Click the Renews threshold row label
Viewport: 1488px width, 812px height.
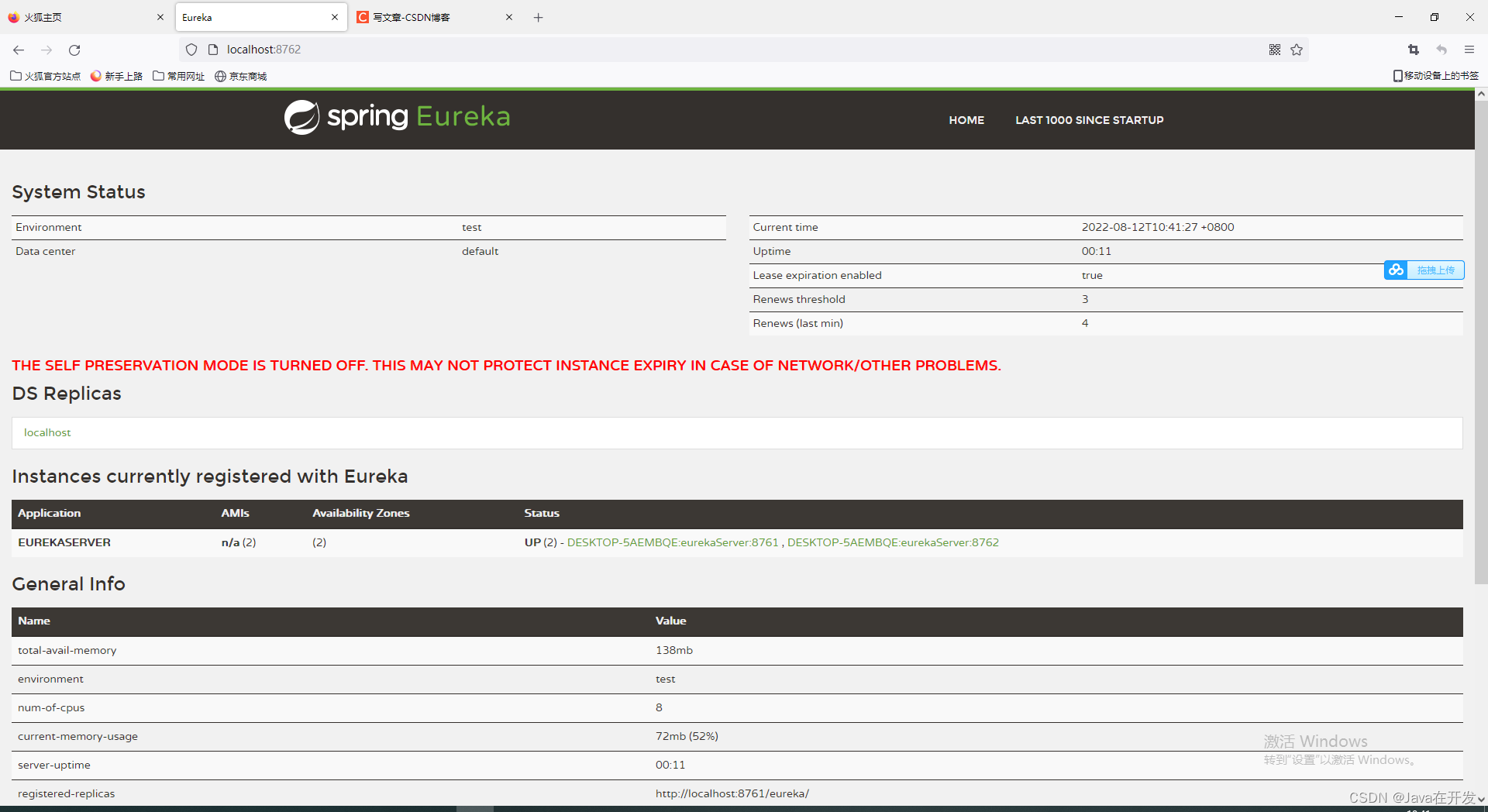point(799,299)
